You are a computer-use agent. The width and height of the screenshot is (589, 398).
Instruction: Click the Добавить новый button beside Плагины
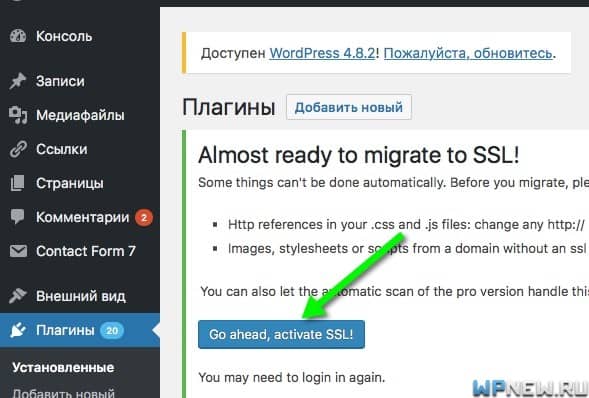click(x=349, y=107)
